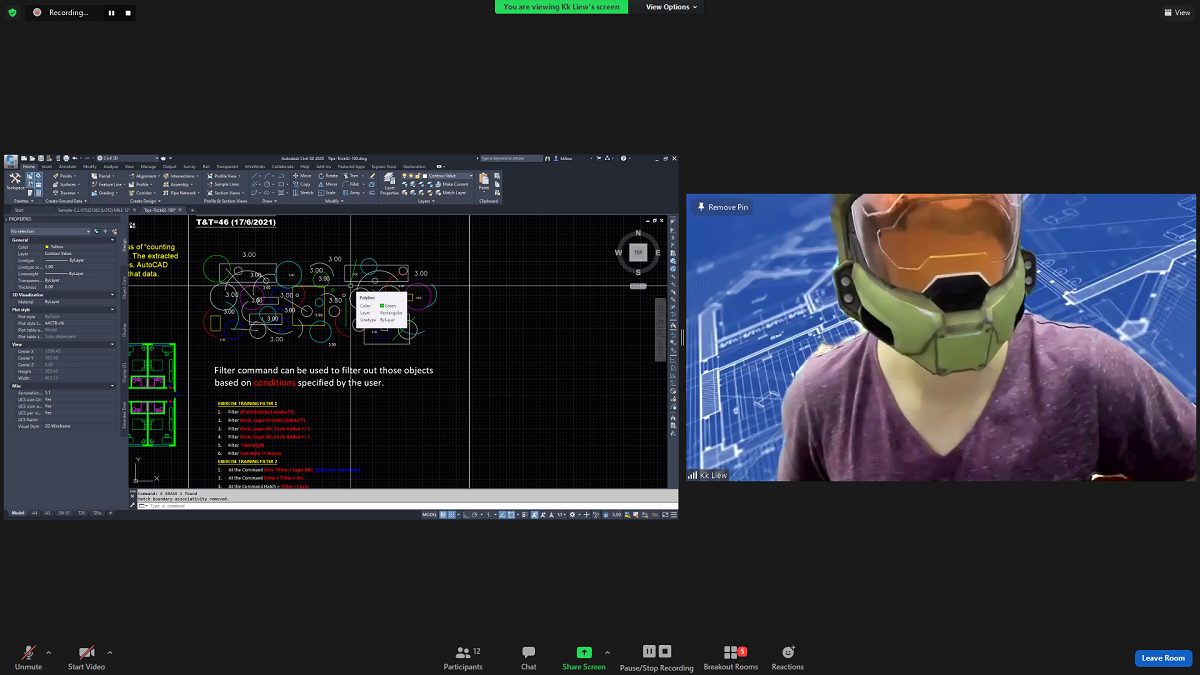1200x675 pixels.
Task: Collapse the General section in Properties
Action: [112, 240]
